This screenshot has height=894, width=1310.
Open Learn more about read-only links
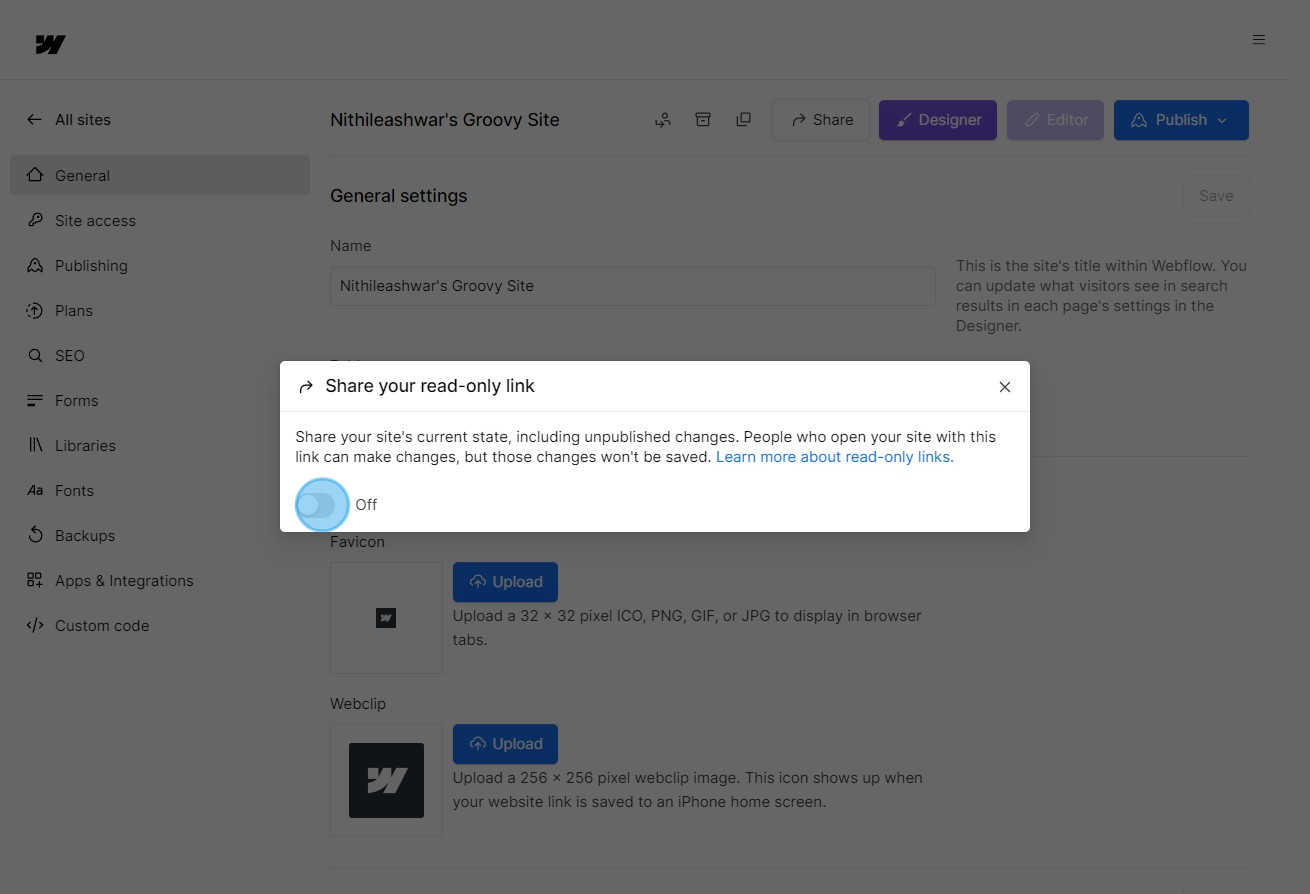835,457
